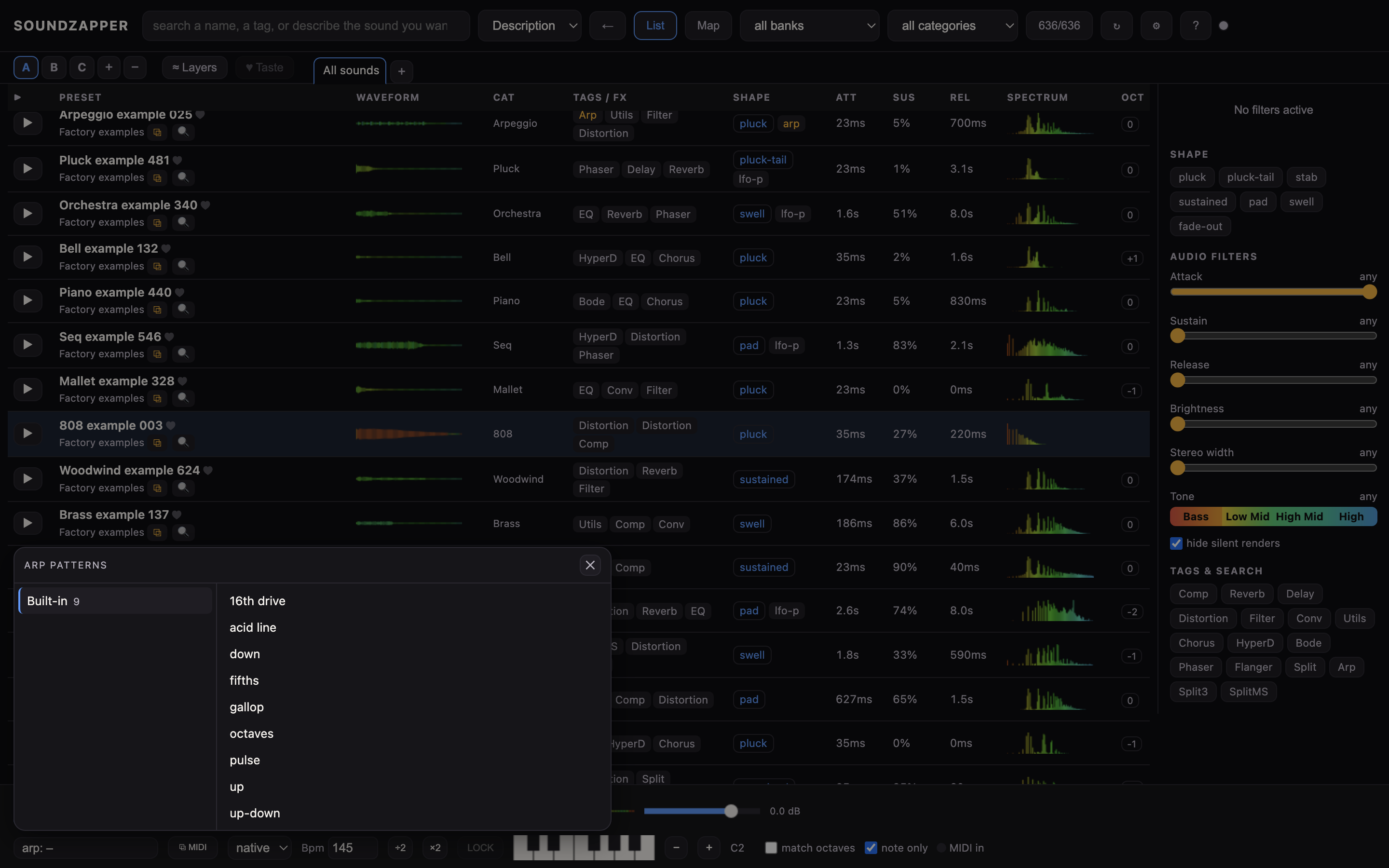The height and width of the screenshot is (868, 1389).
Task: Switch to List view
Action: click(655, 26)
